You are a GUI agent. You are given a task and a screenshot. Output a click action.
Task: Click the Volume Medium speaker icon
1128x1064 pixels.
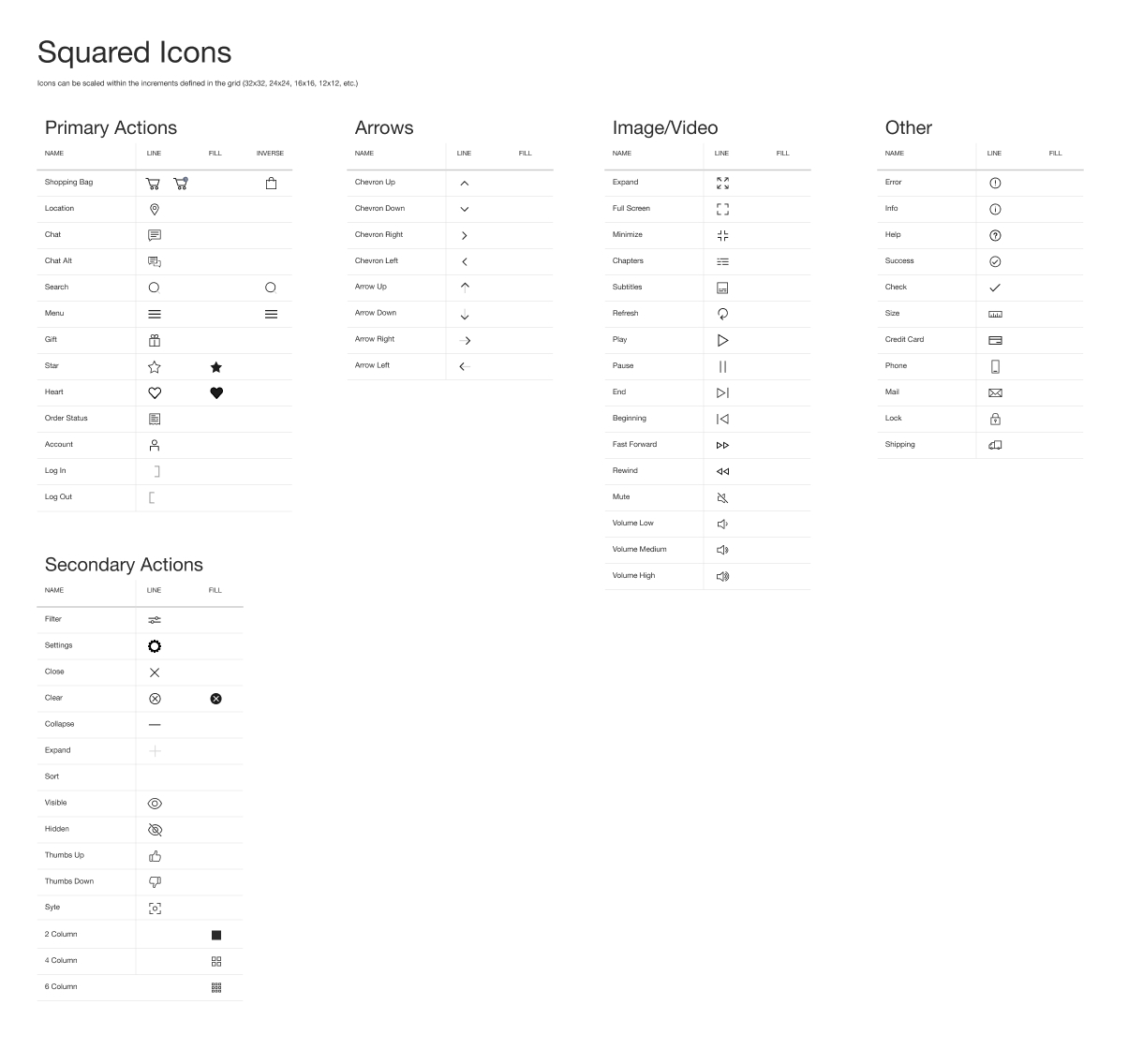click(x=722, y=551)
